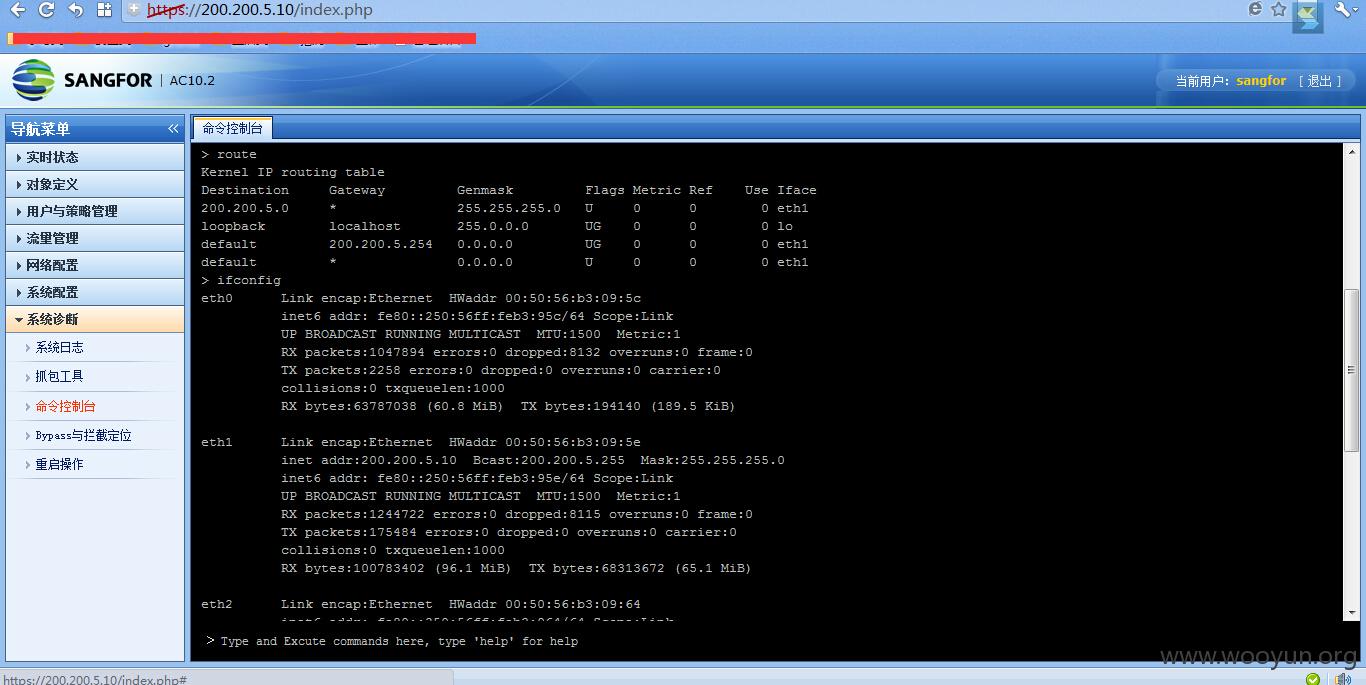Click 'Kernel IP routing table' text
The image size is (1366, 685).
coord(293,172)
